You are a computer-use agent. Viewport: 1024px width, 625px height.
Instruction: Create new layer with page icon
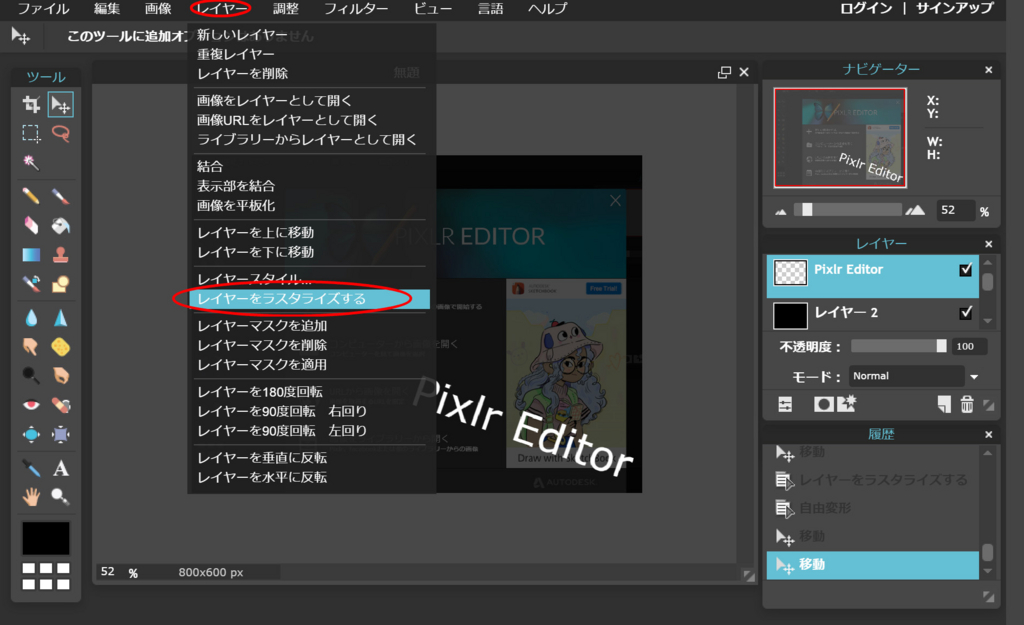[x=944, y=405]
